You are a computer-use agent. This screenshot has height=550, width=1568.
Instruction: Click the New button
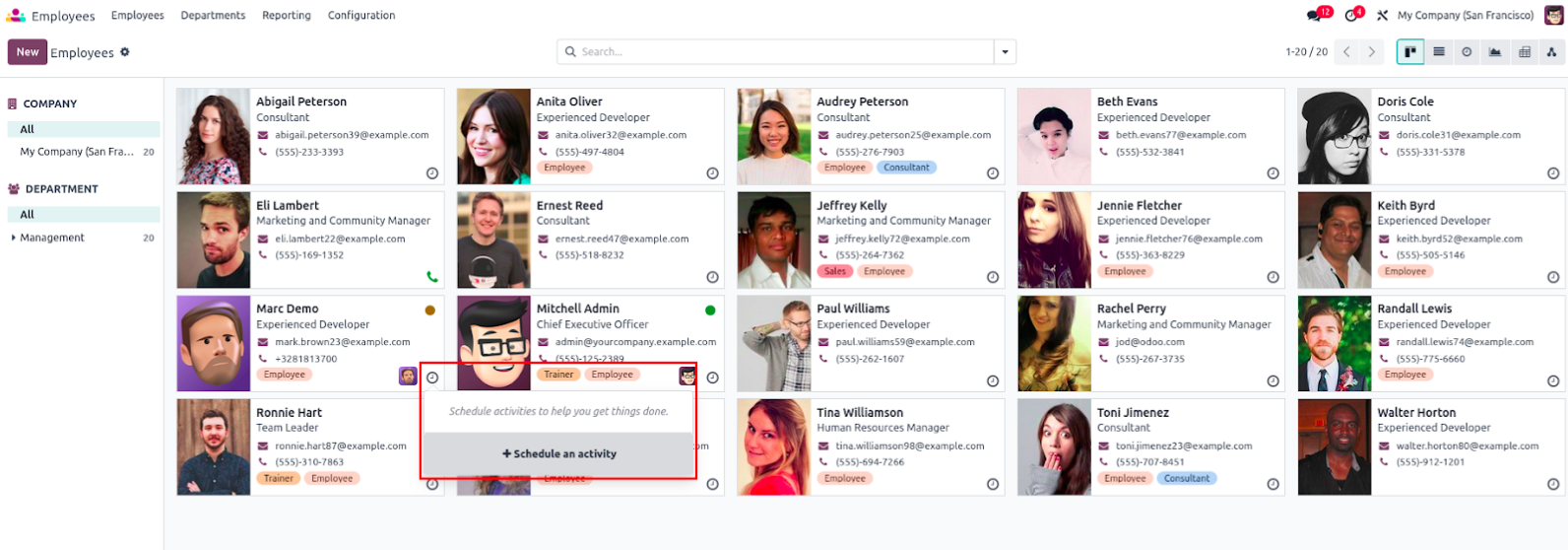[x=28, y=52]
